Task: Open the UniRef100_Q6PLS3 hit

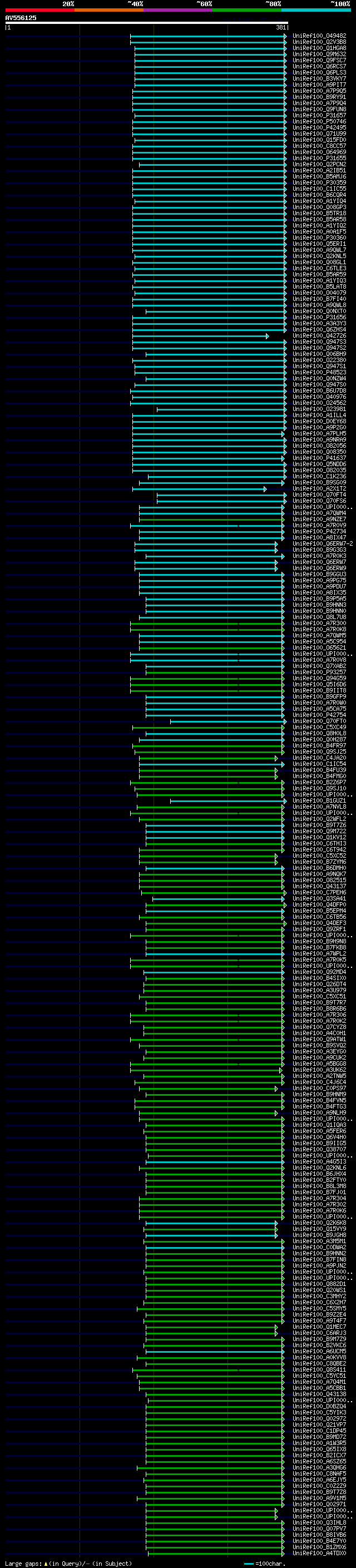Action: point(319,72)
